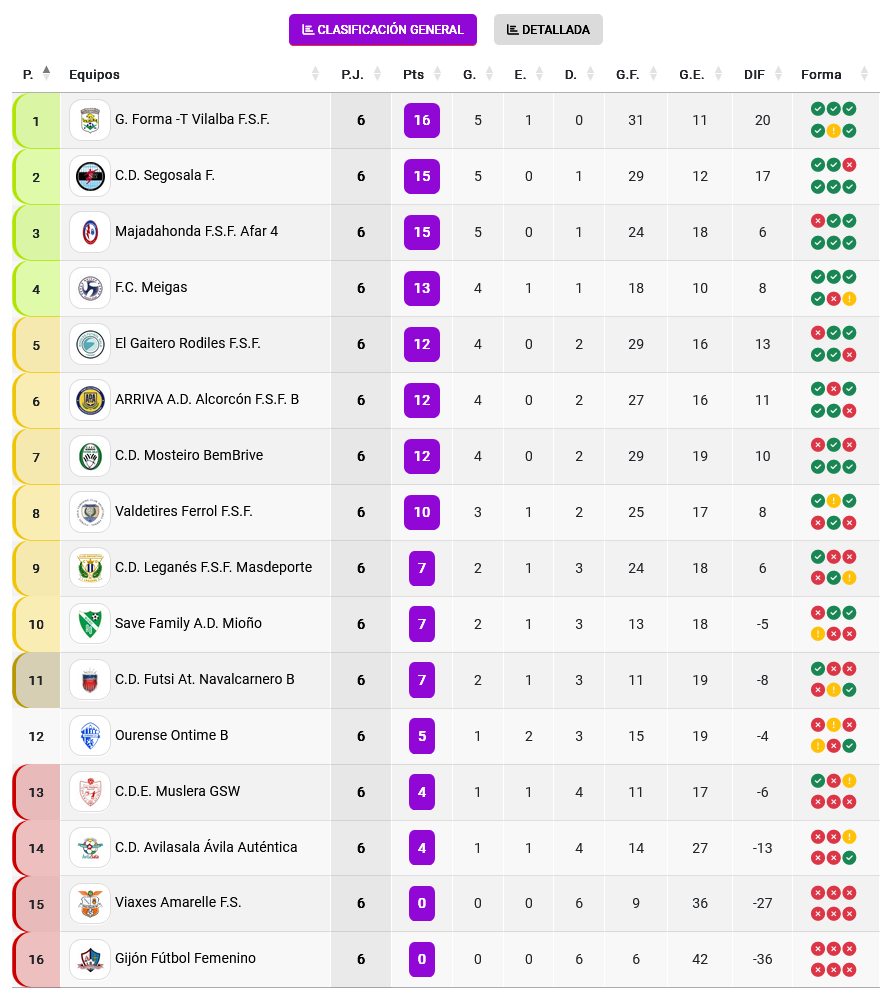Click the G. Forma -T Vilalba team crest
The image size is (883, 998).
coord(90,120)
